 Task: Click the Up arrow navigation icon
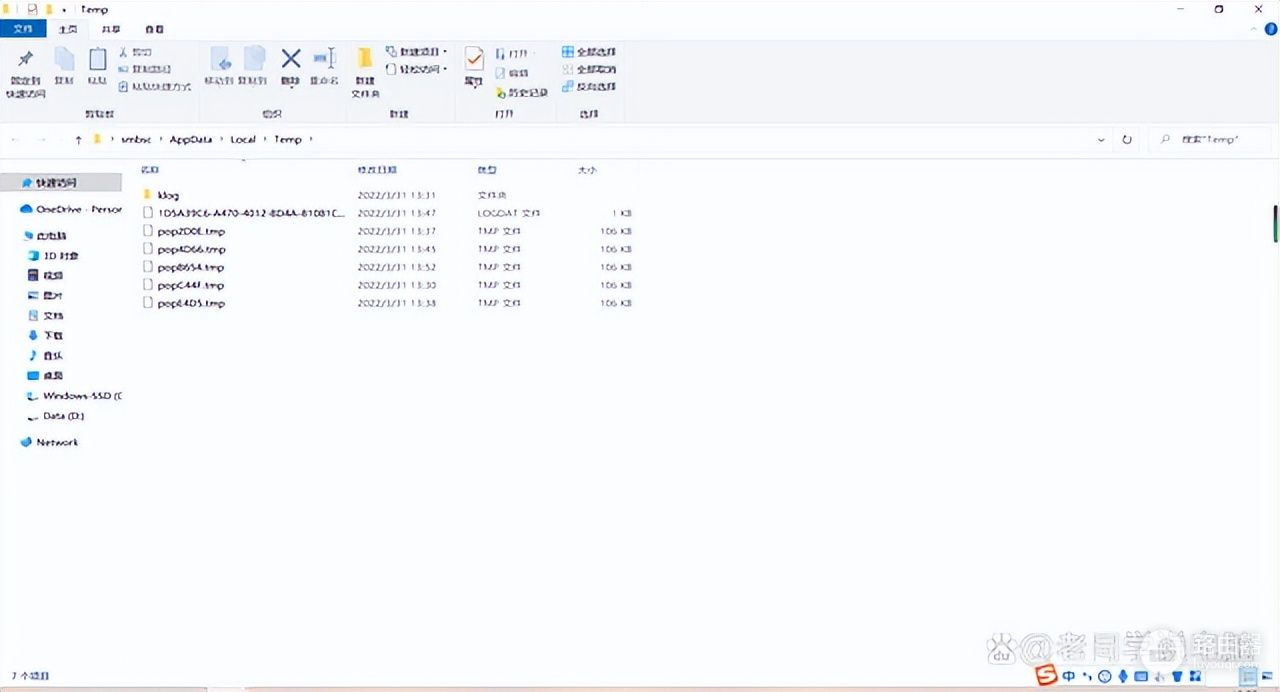coord(78,140)
